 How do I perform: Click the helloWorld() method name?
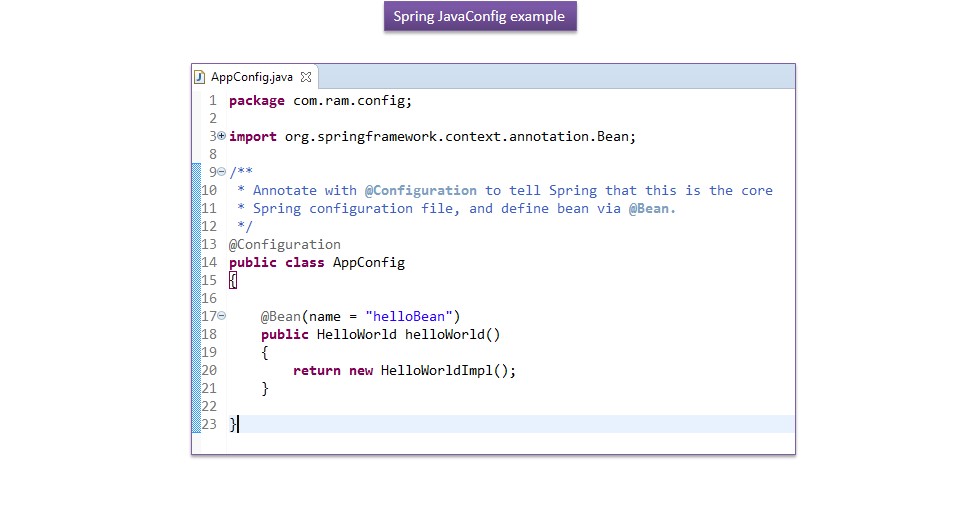click(x=452, y=334)
